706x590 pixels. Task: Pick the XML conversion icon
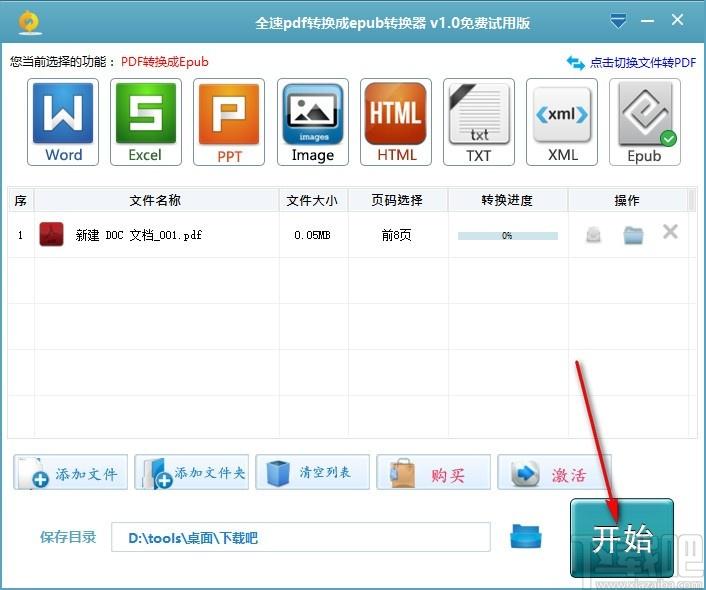click(x=562, y=122)
